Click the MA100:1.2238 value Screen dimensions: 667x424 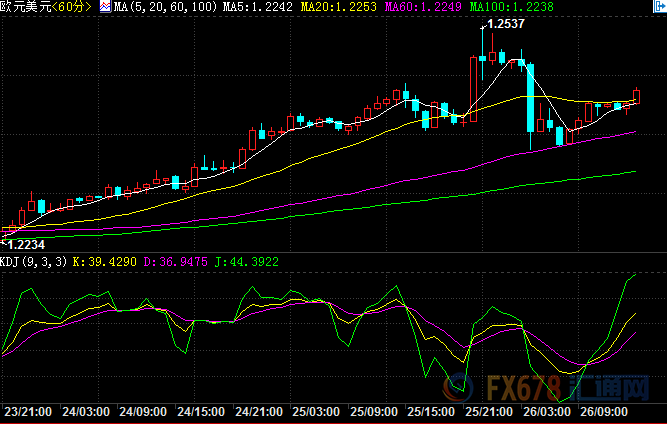click(511, 7)
